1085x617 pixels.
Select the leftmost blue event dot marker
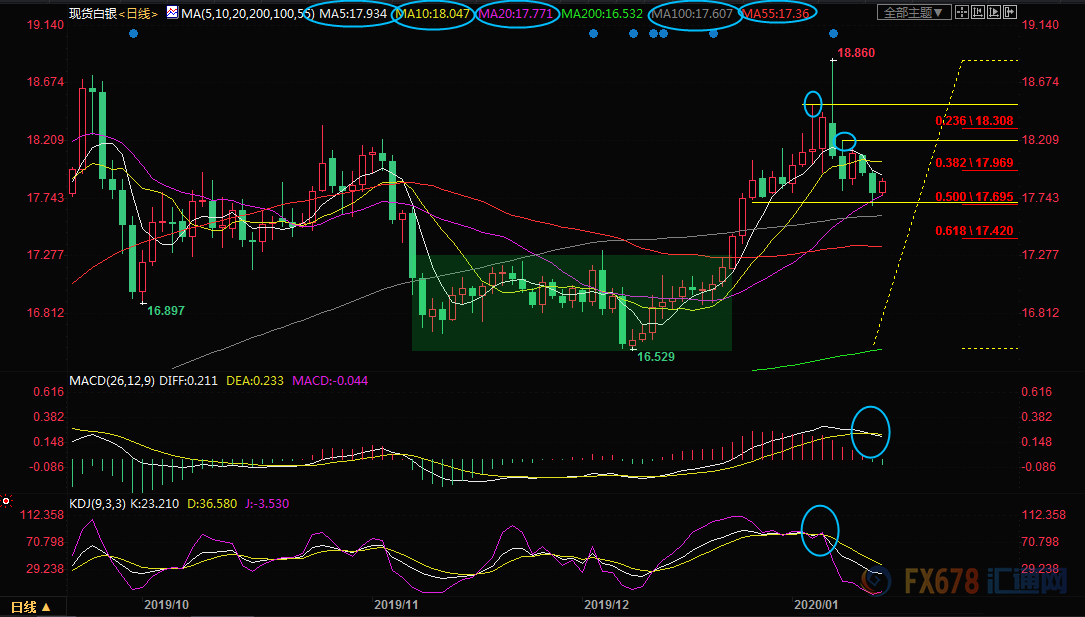point(134,33)
